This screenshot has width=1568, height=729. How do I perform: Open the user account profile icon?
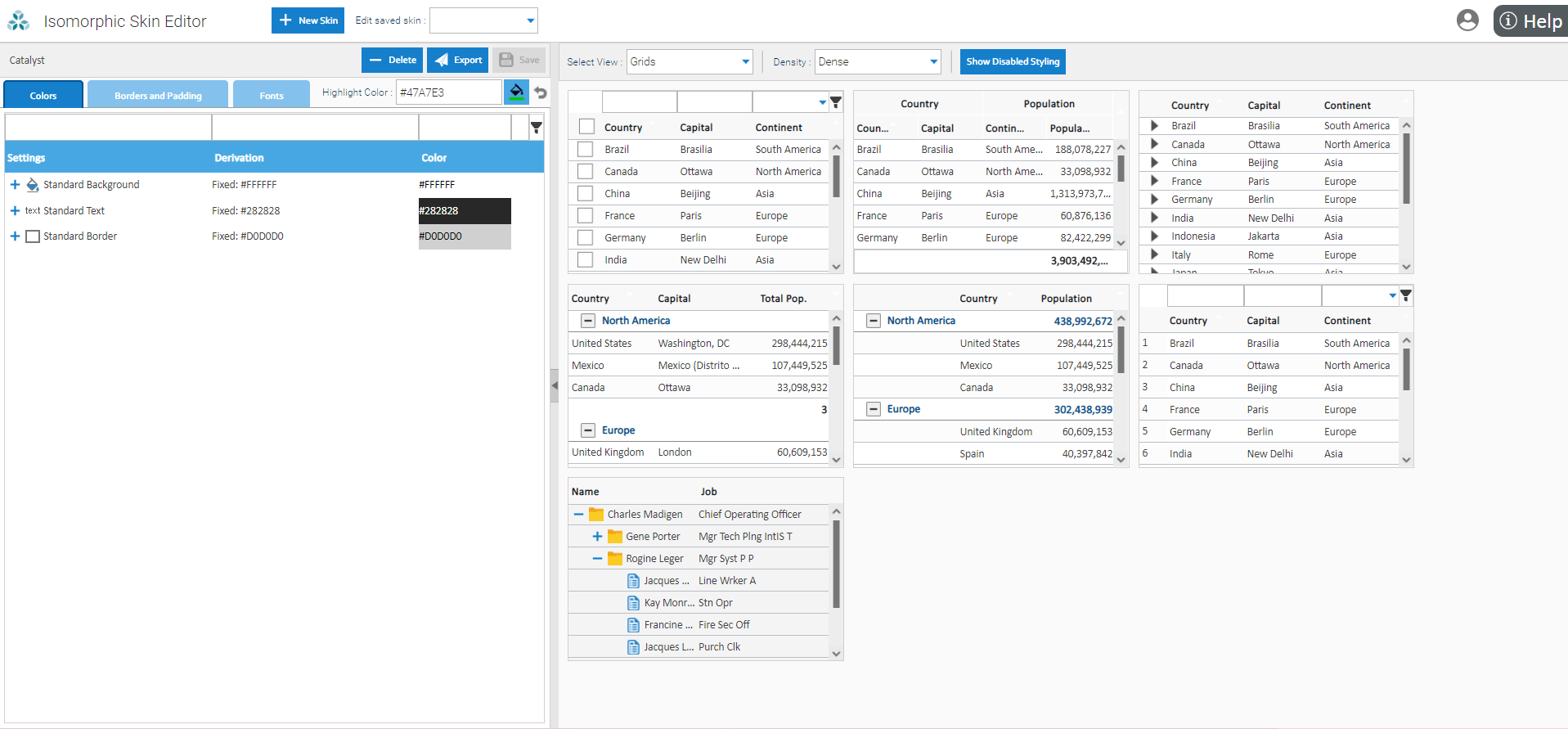coord(1467,20)
